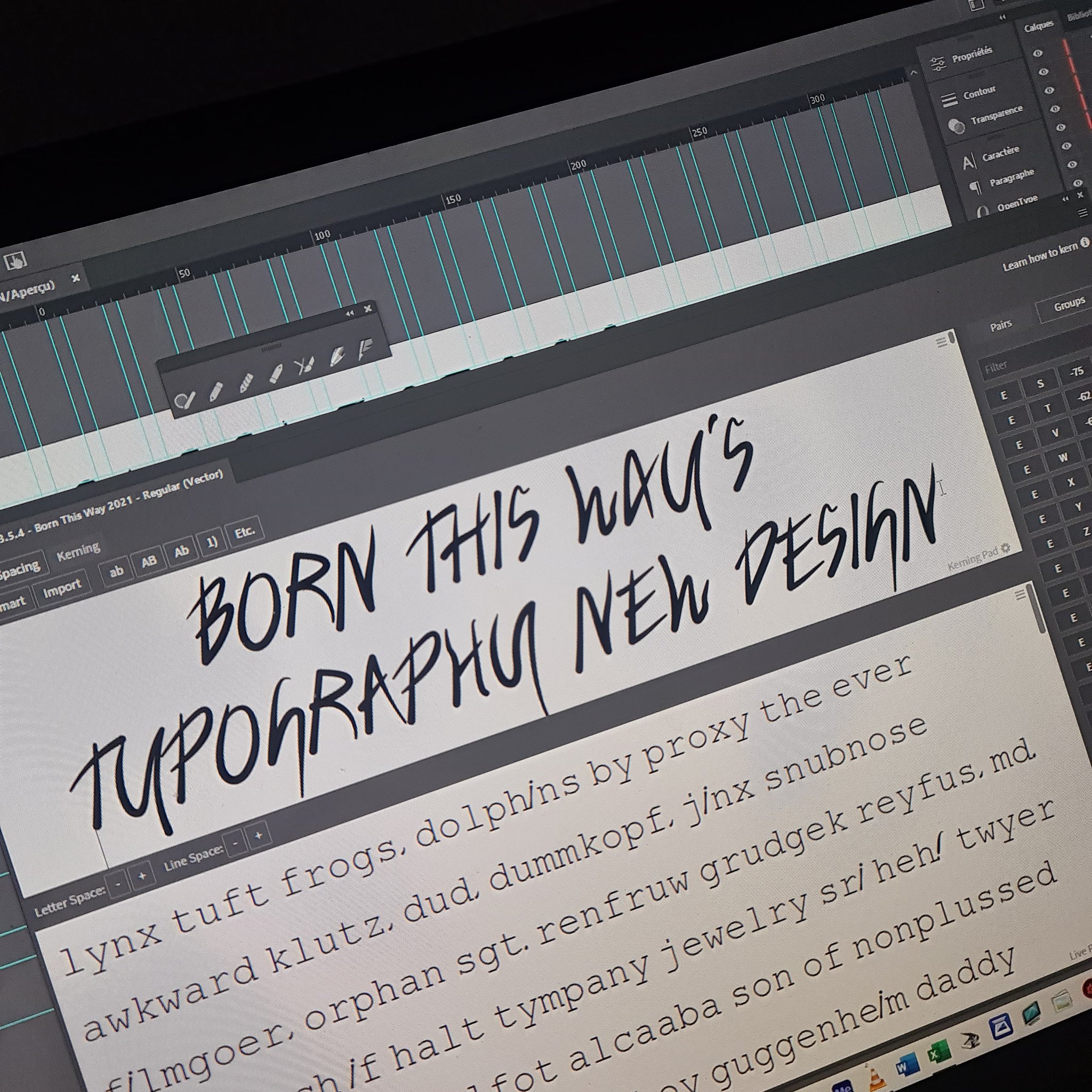Select the Path Eraser tool
This screenshot has width=1092, height=1092.
click(275, 374)
